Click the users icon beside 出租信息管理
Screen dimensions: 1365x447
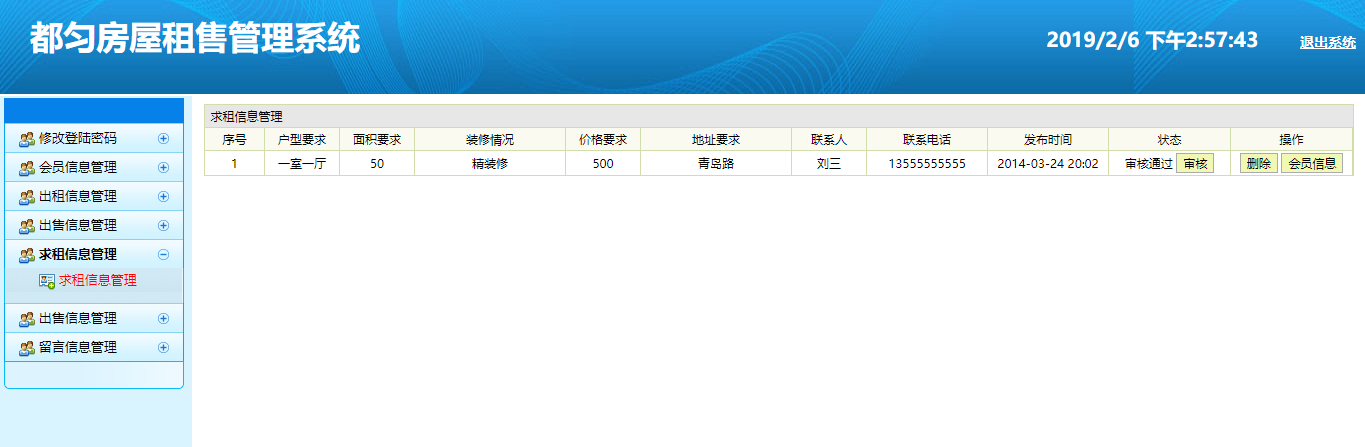[27, 197]
